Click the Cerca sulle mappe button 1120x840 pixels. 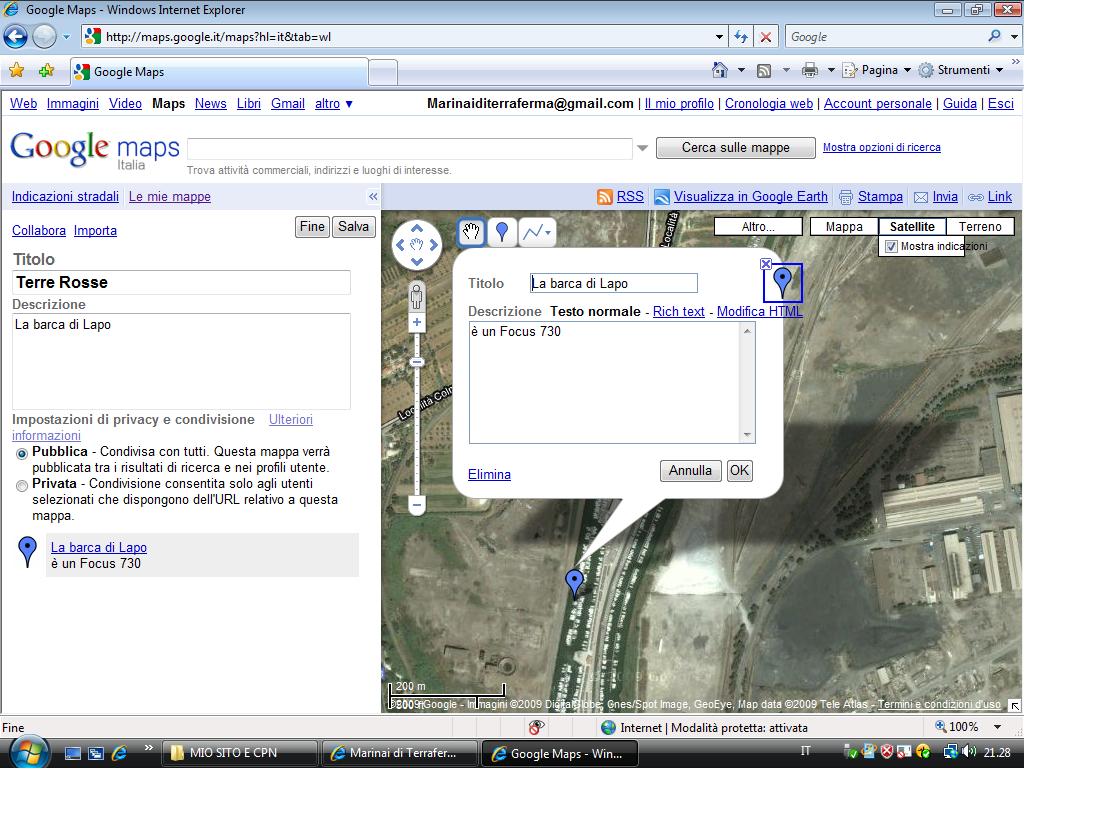[736, 148]
